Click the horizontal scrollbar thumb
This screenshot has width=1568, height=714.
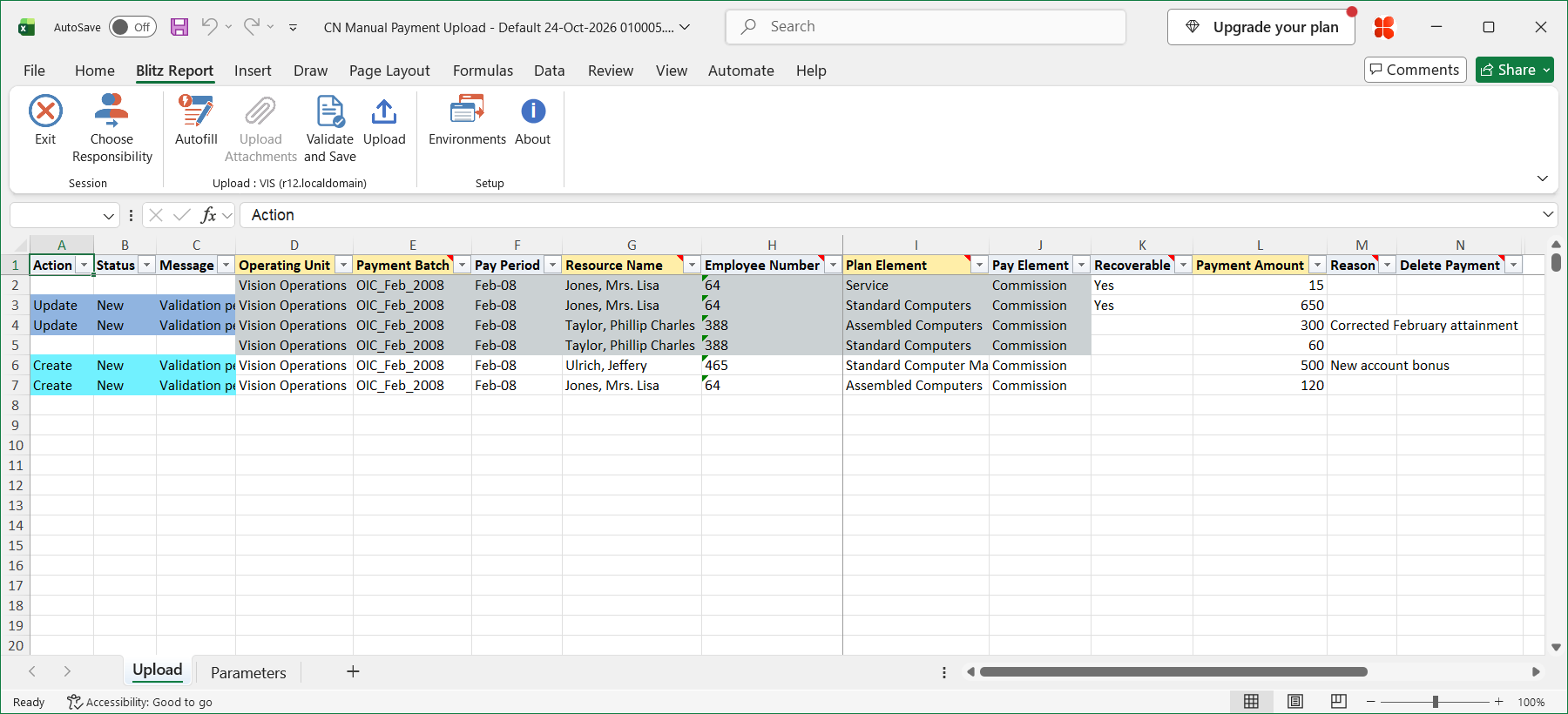click(1173, 672)
